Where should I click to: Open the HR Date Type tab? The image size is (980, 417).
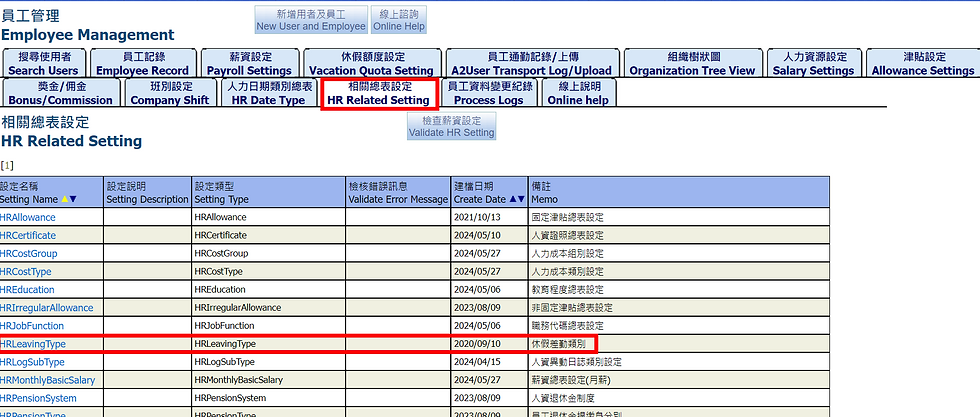point(268,93)
